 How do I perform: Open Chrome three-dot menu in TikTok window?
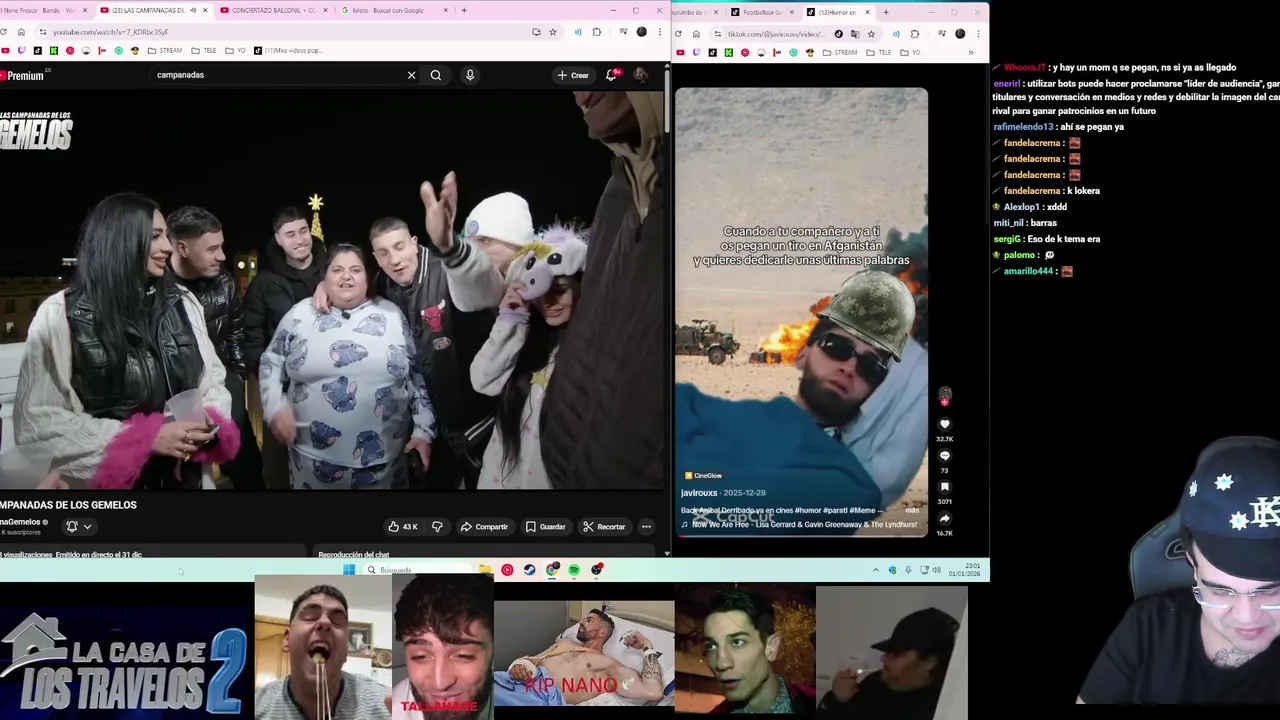coord(978,34)
